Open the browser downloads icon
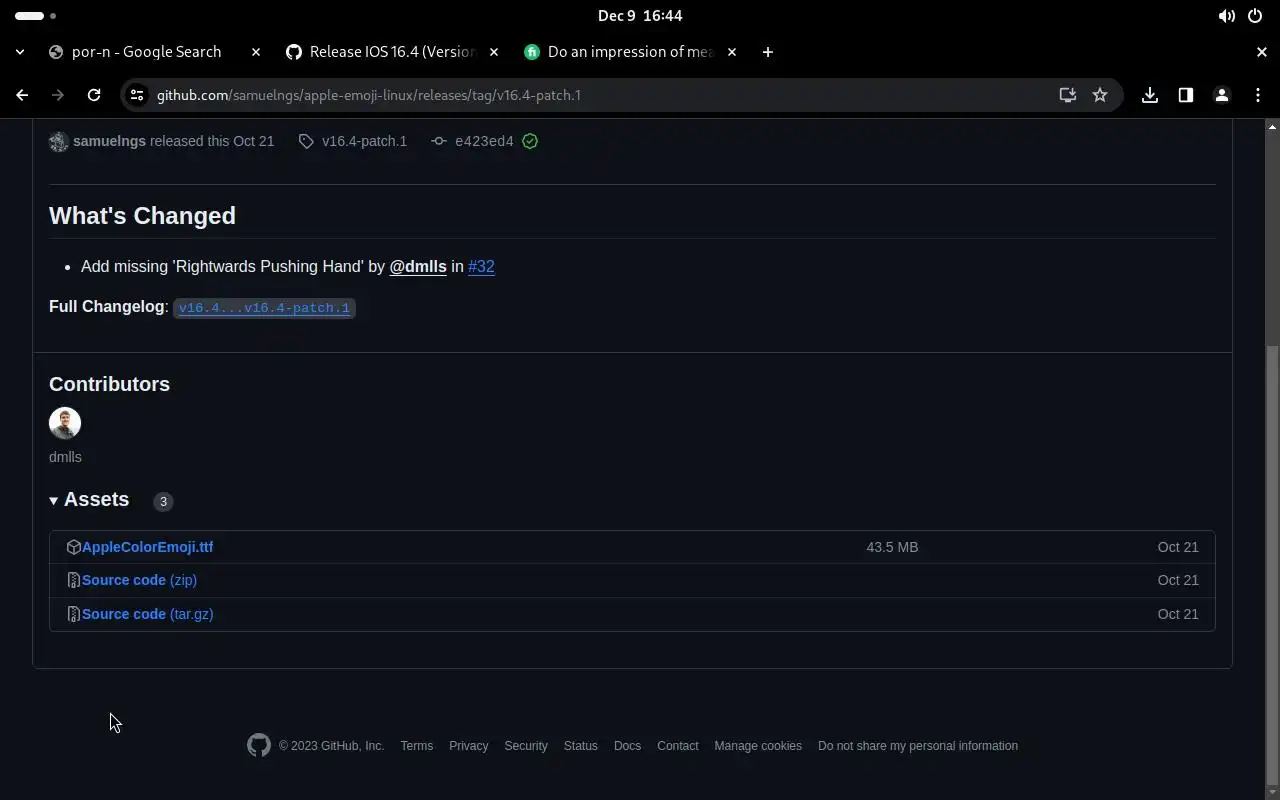The image size is (1280, 800). (1150, 95)
